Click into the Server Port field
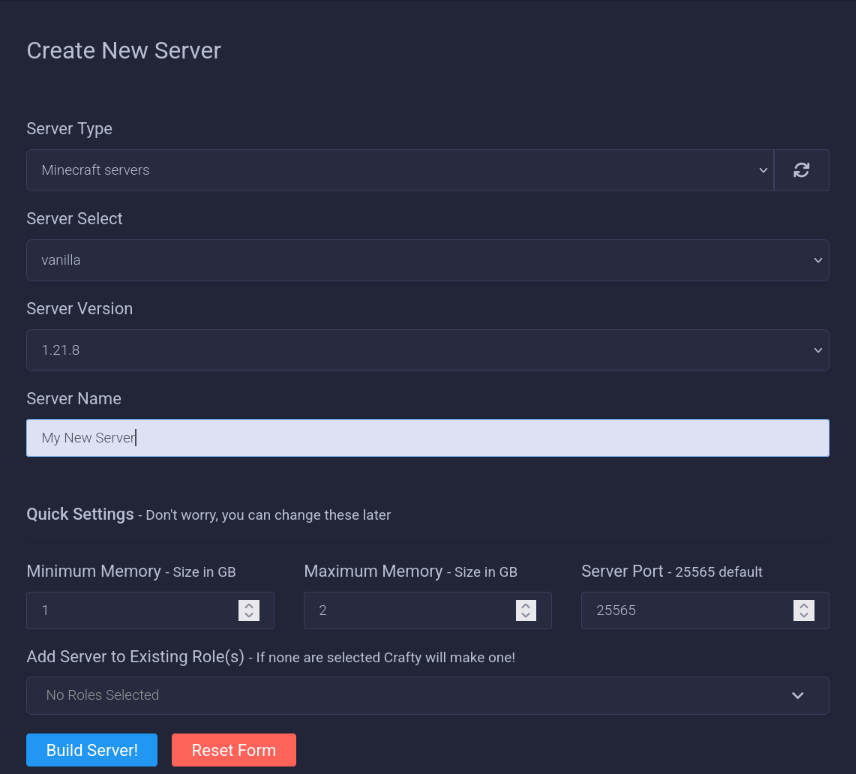856x774 pixels. (x=687, y=610)
